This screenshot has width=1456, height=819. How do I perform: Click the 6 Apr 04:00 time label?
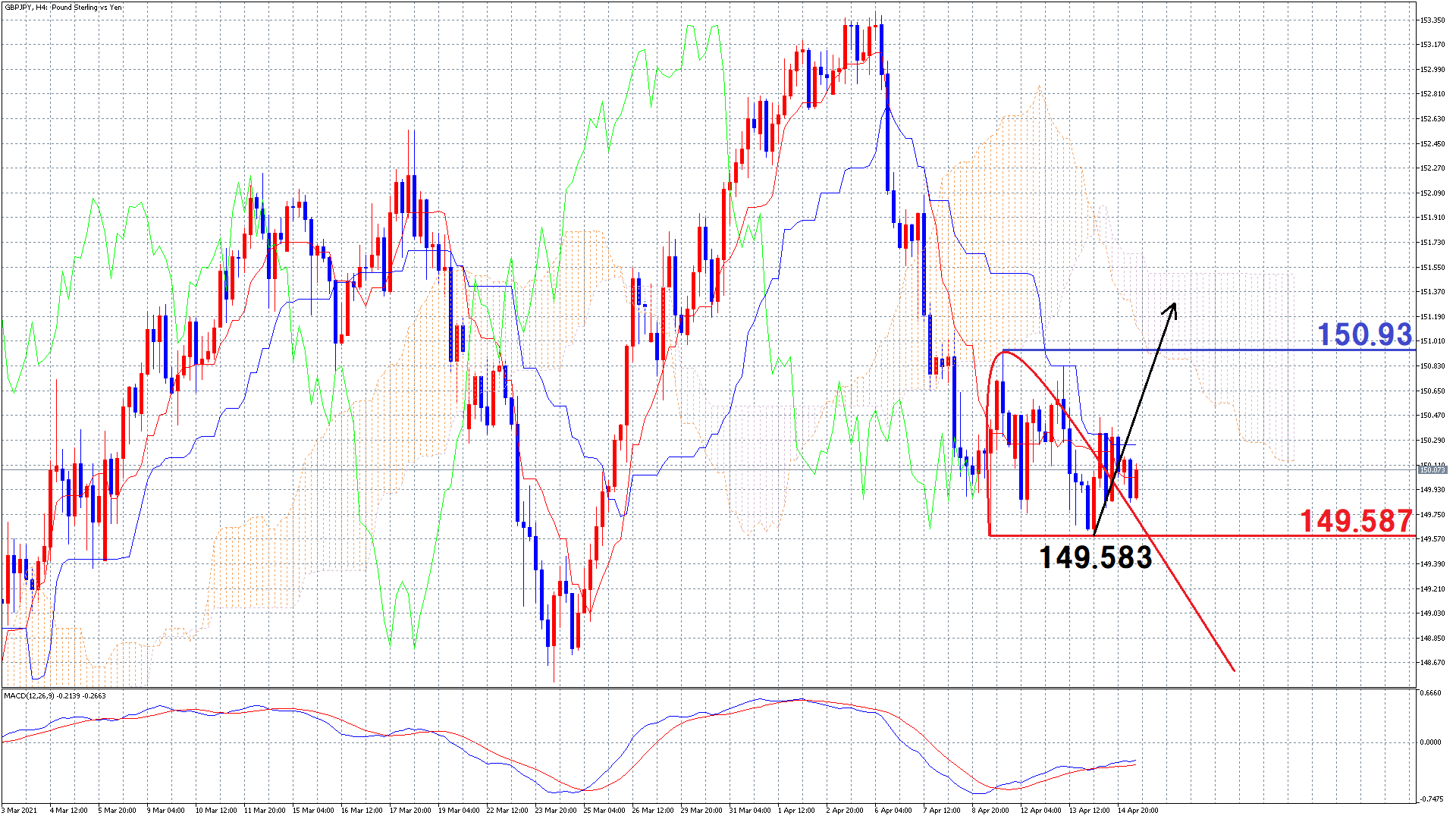coord(893,811)
